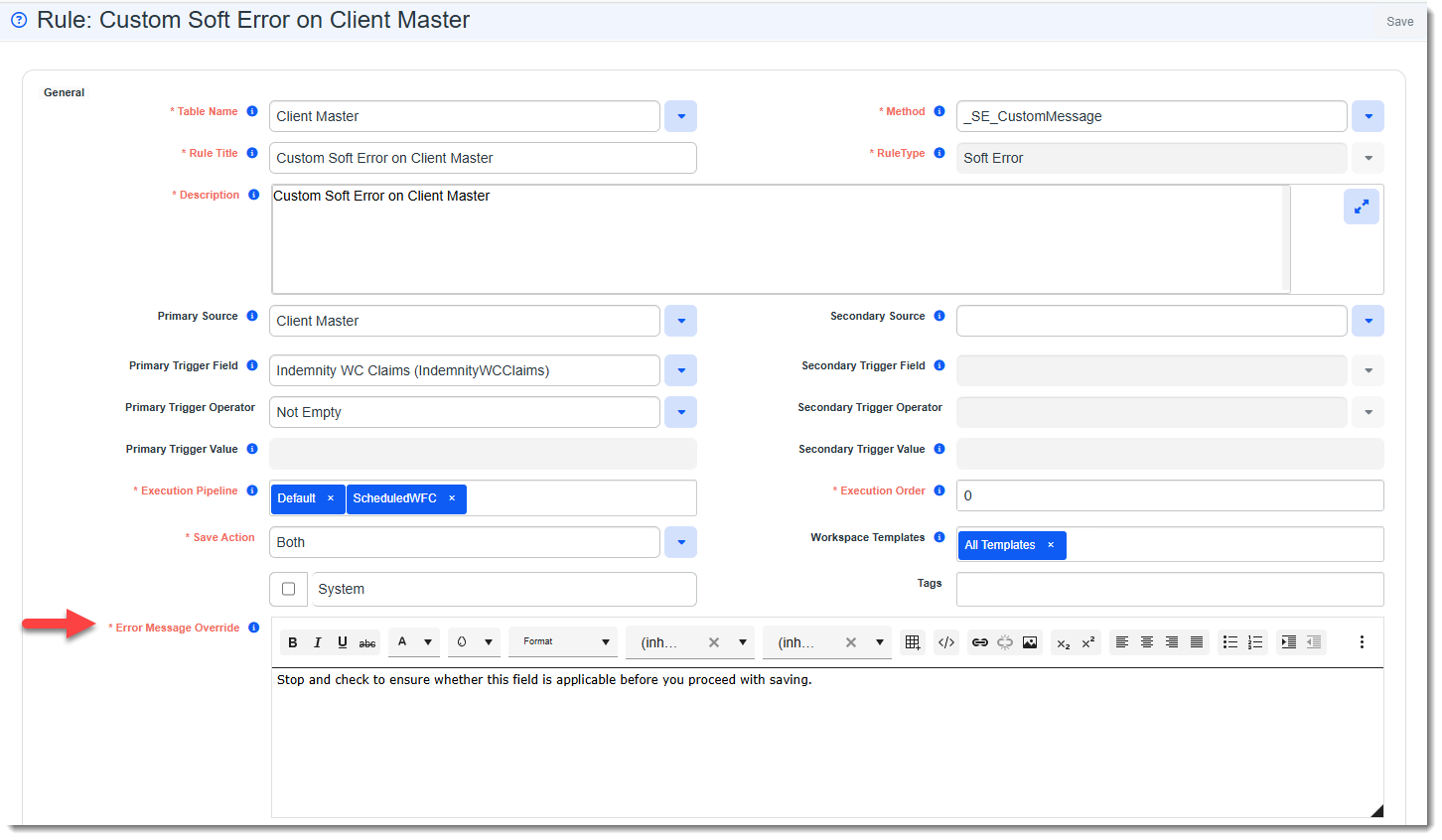View HTML source in the editor
The width and height of the screenshot is (1442, 840).
coord(946,642)
